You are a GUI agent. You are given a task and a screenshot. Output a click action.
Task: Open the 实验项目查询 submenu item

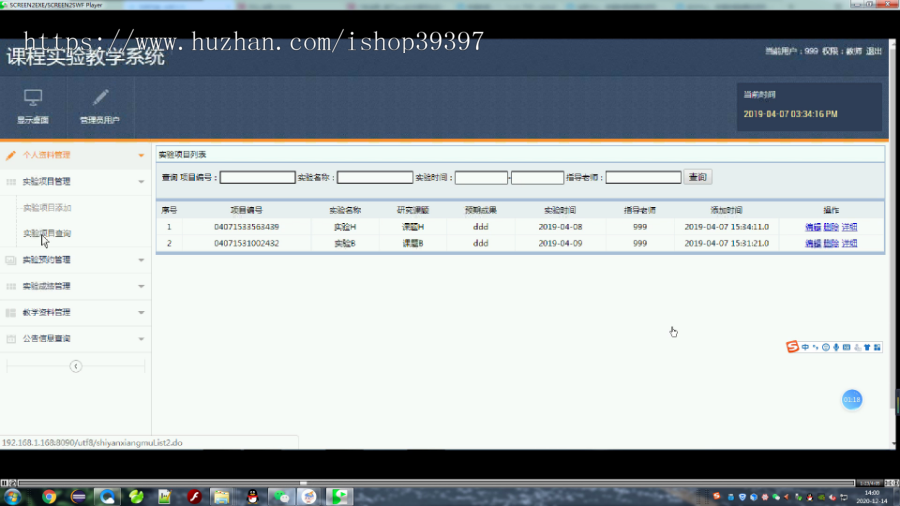pos(47,233)
